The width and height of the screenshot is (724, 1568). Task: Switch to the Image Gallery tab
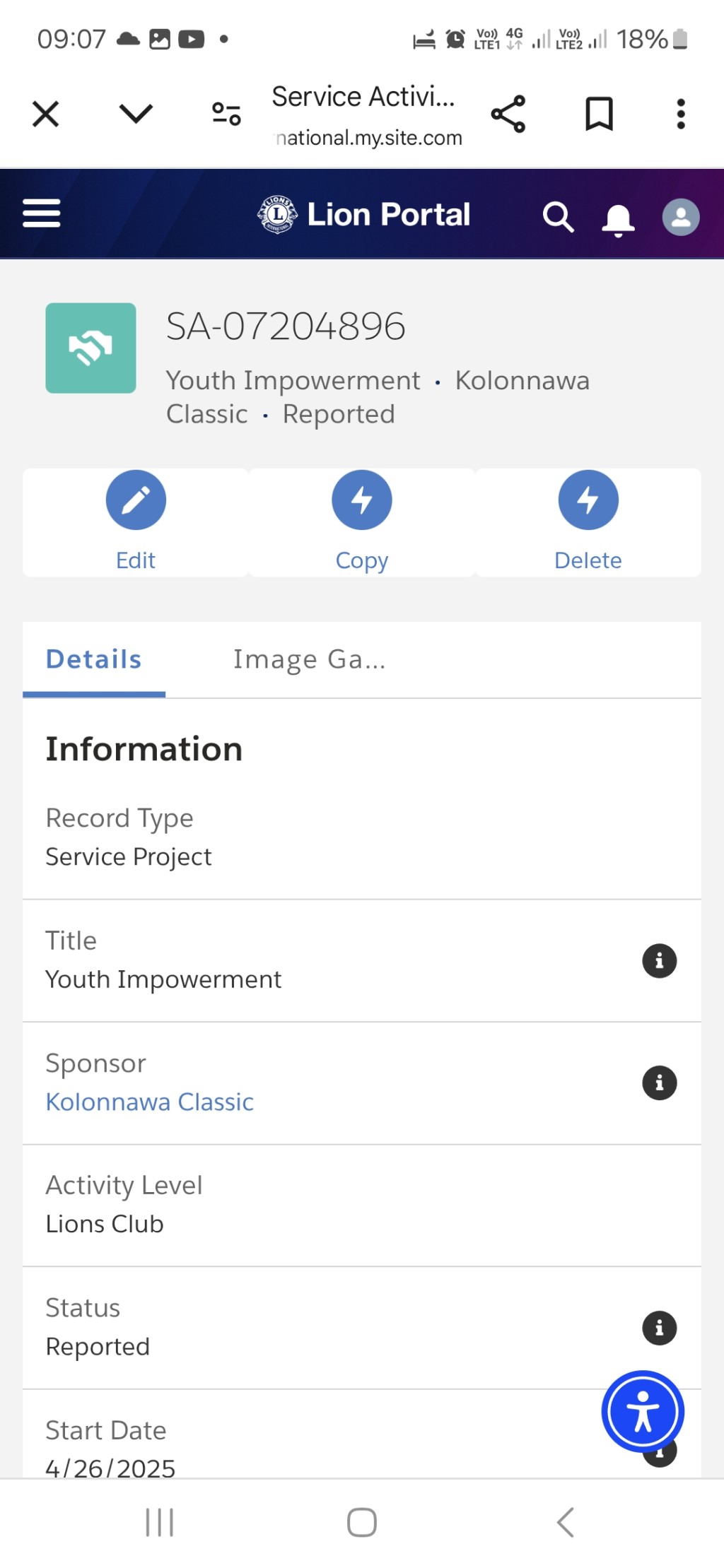click(309, 659)
